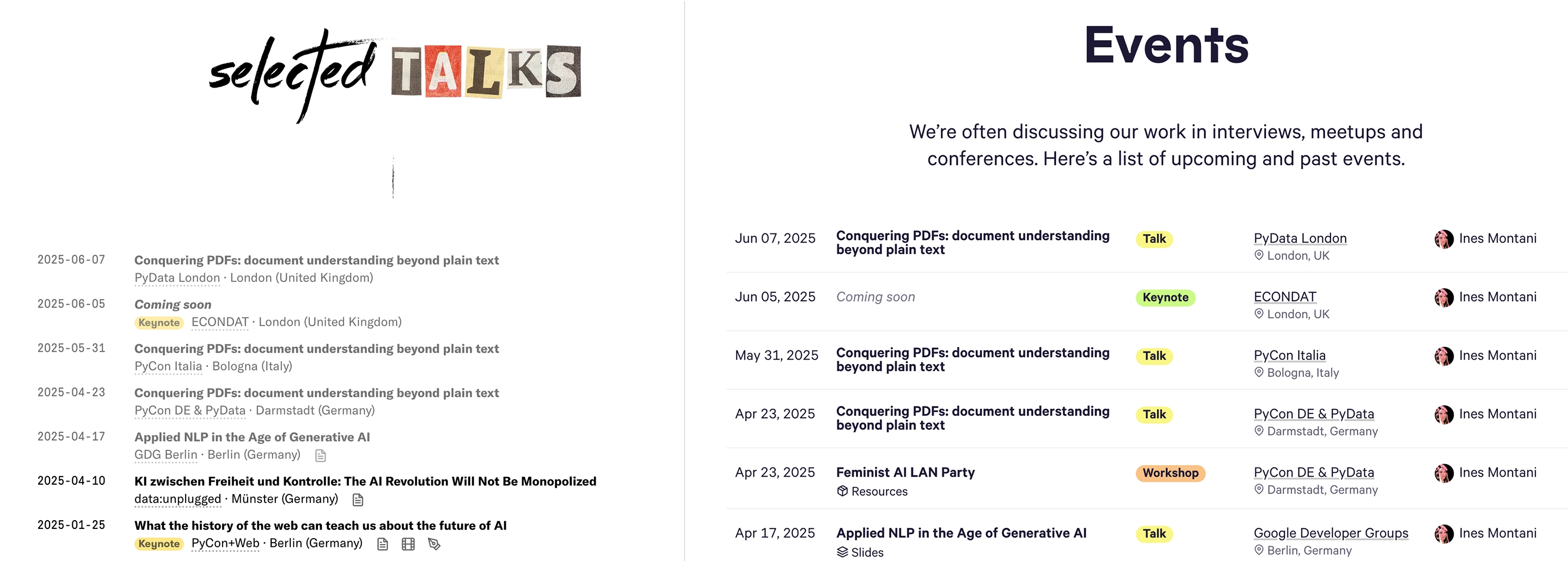
Task: Click location pin icon next to Bologna, Italy
Action: (x=1259, y=372)
